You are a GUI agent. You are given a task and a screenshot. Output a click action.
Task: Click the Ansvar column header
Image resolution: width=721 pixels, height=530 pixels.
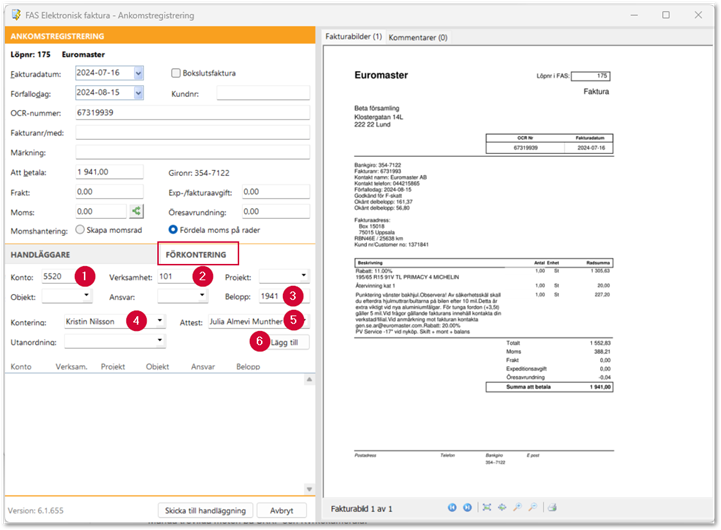[203, 366]
